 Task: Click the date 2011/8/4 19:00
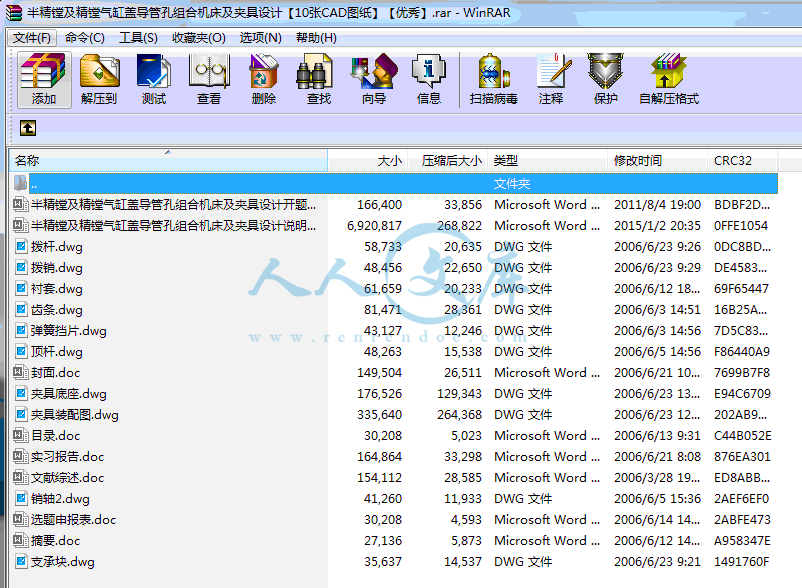point(657,205)
